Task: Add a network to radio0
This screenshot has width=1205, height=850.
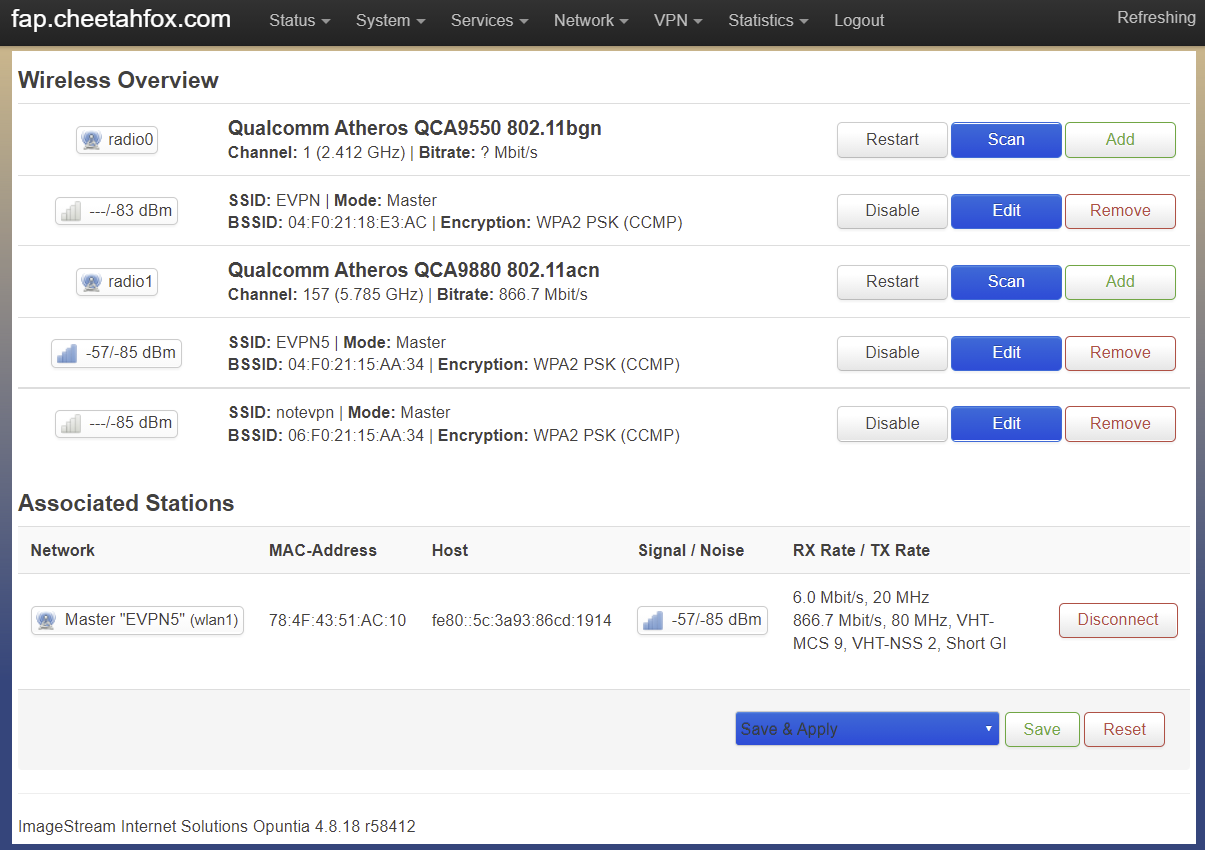Action: click(x=1120, y=140)
